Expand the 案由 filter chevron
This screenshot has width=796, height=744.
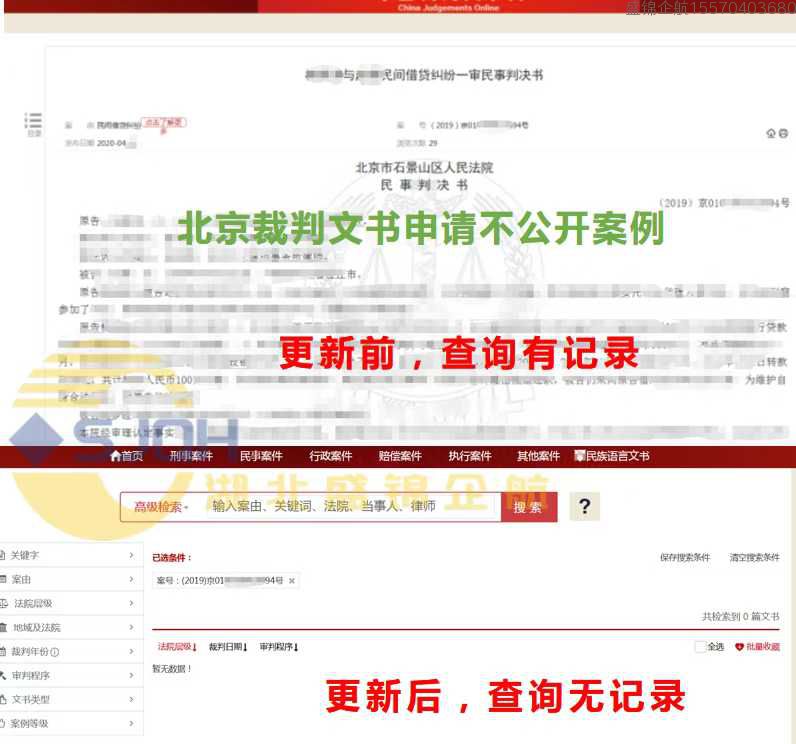coord(131,579)
